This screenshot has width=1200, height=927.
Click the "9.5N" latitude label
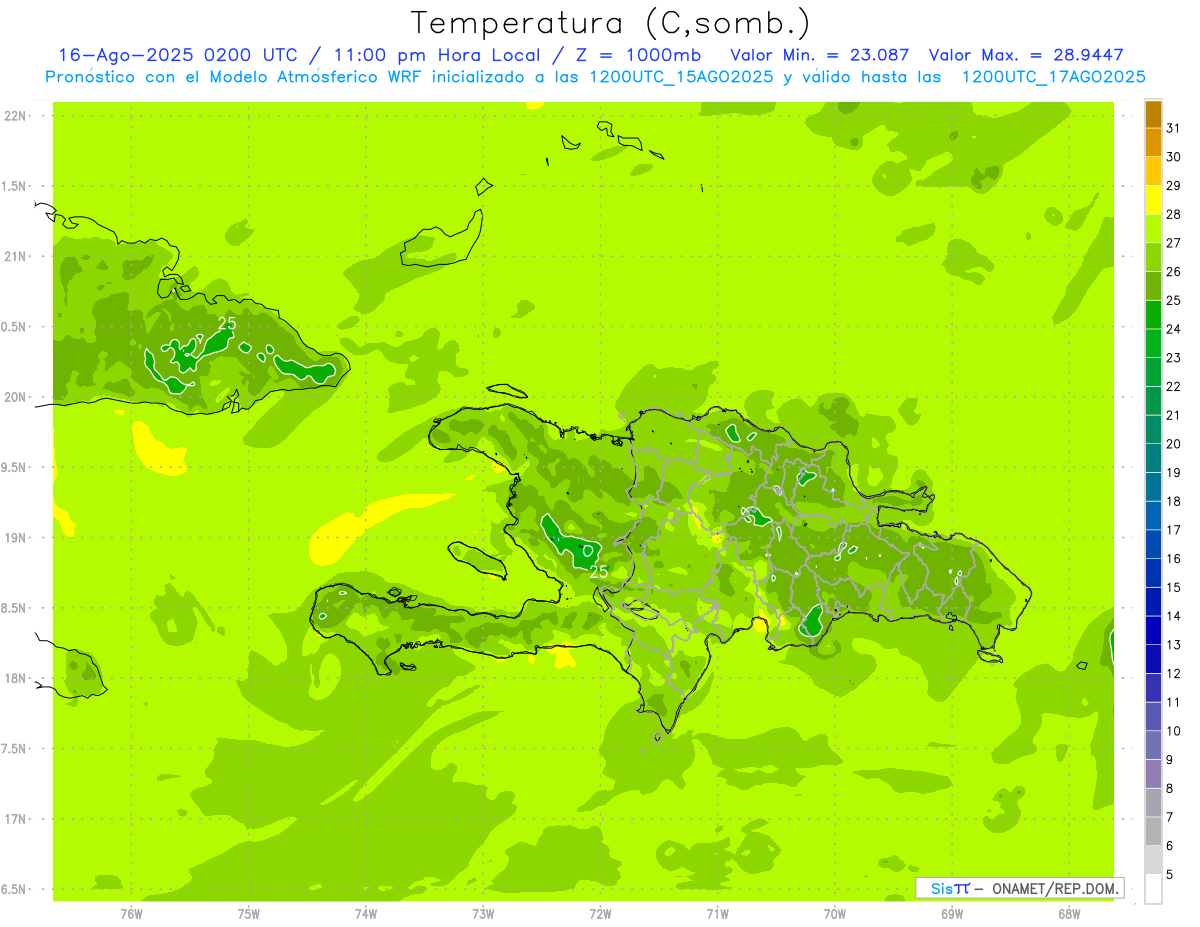[x=15, y=468]
